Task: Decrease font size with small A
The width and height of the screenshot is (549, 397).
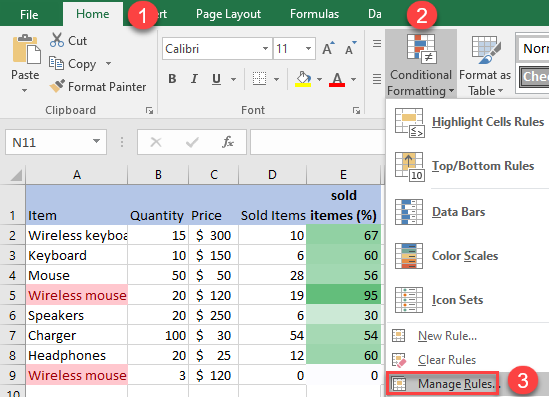Action: (x=350, y=48)
